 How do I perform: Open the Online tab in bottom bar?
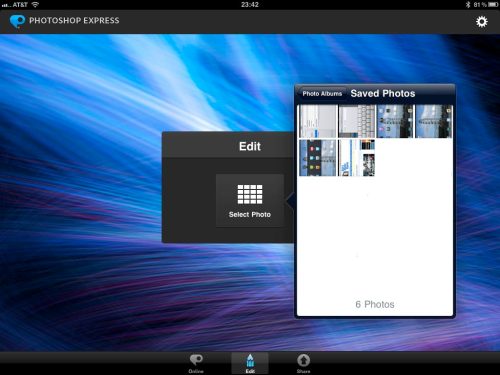196,363
